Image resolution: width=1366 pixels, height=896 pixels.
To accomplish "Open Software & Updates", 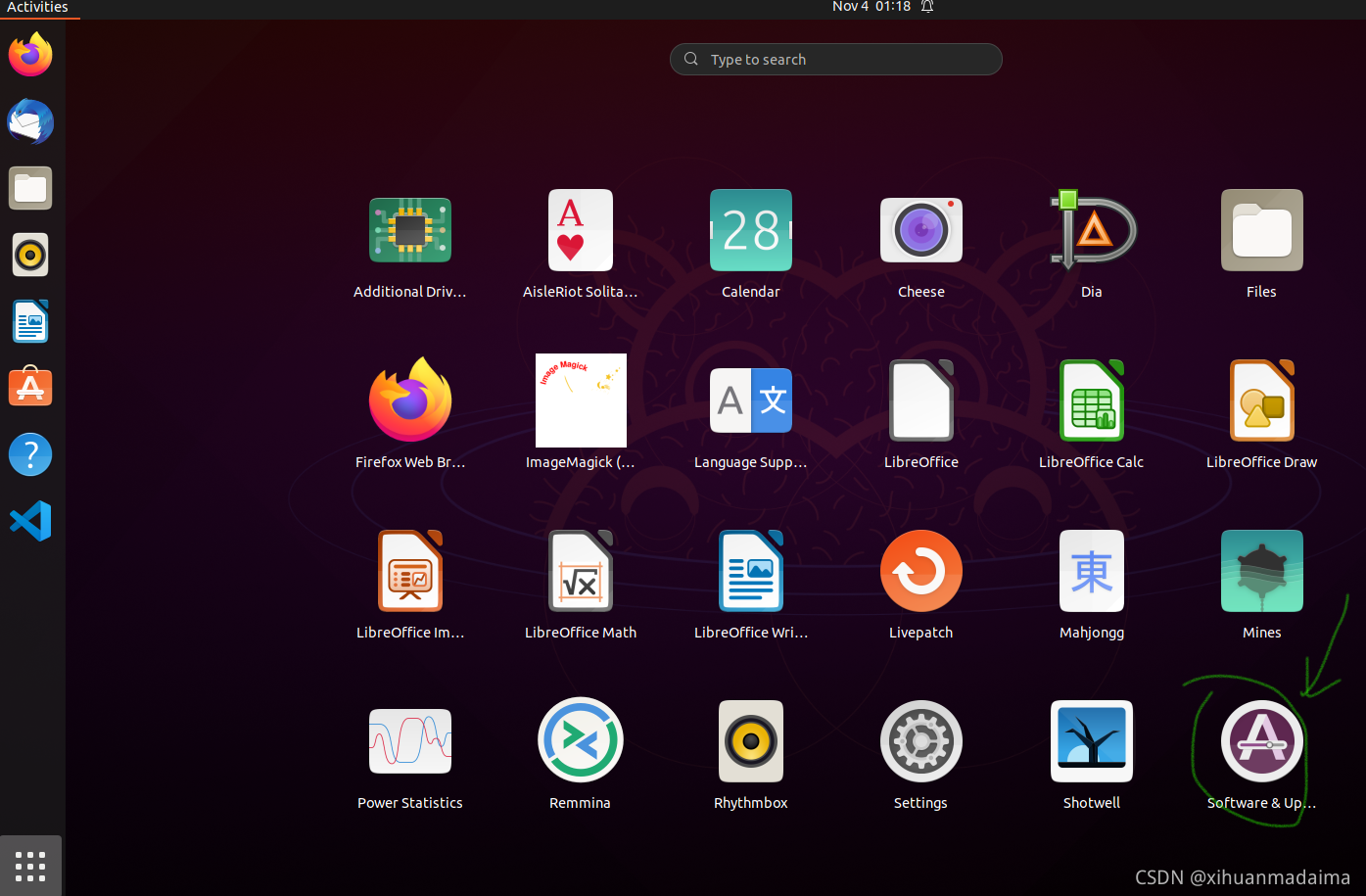I will [1262, 741].
